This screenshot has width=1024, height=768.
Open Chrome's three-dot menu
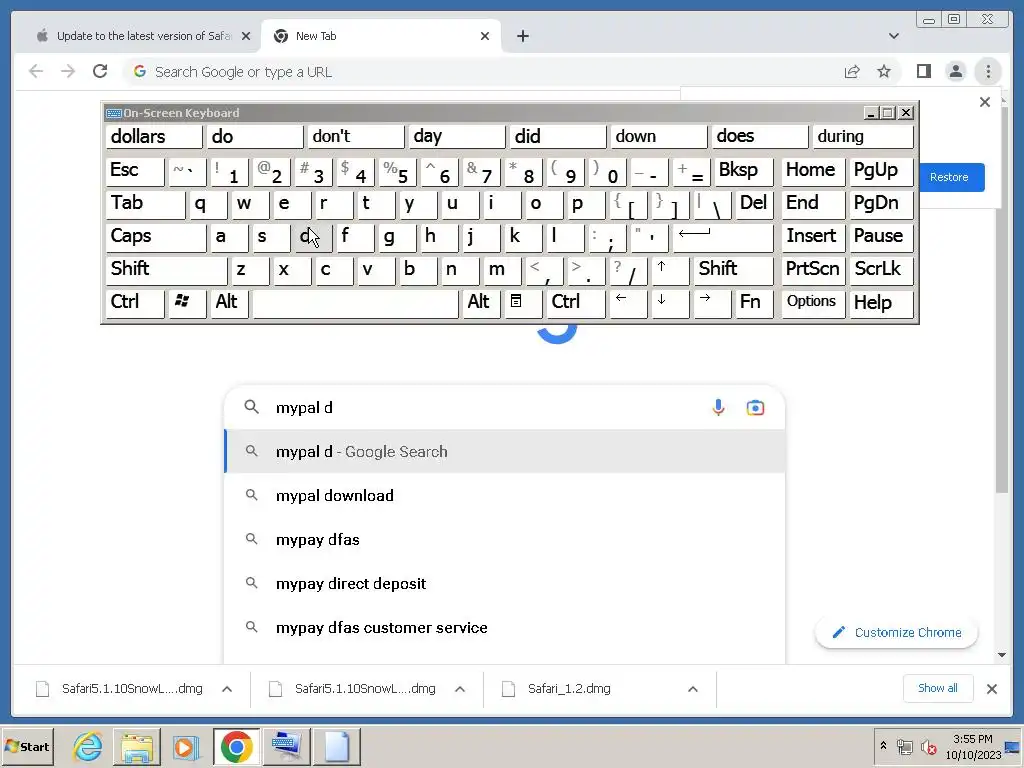pos(988,71)
